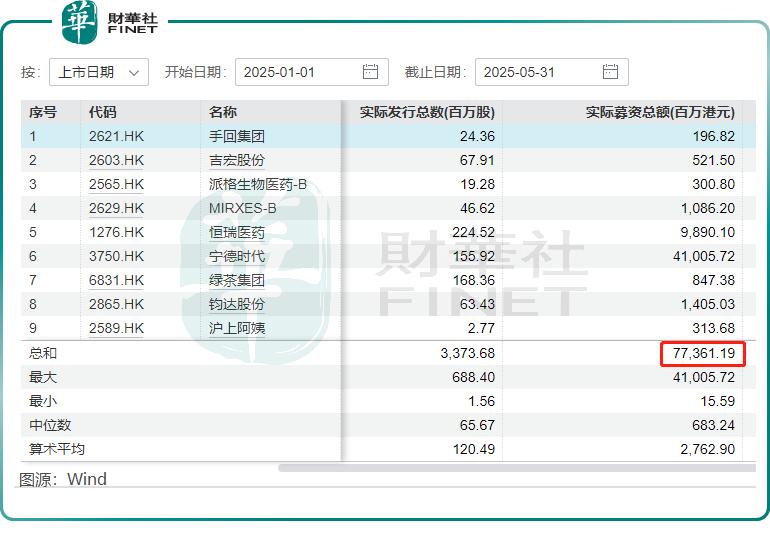Open stock code 2629.HK link
The width and height of the screenshot is (770, 541).
point(116,209)
